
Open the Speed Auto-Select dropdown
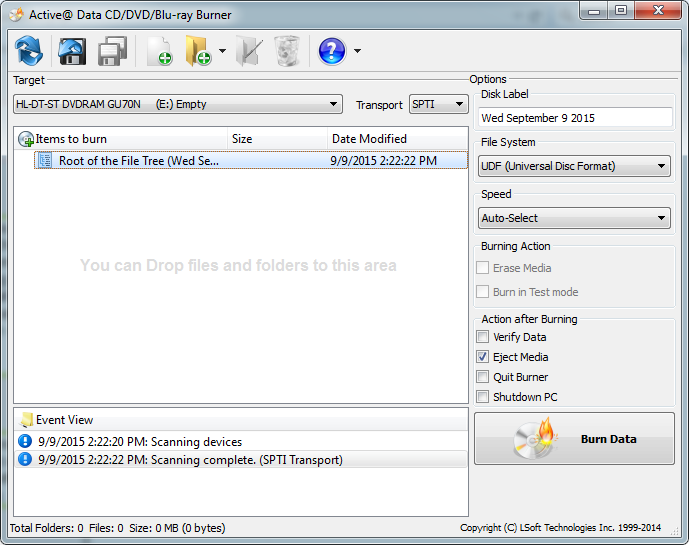(574, 218)
